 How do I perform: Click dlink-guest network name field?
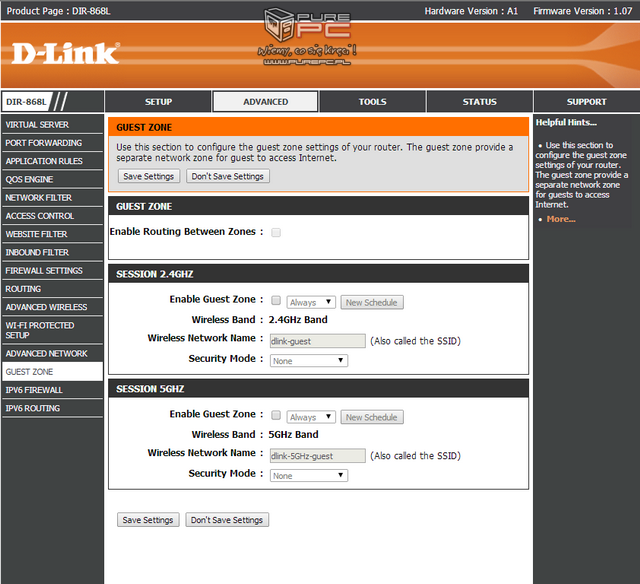[318, 341]
